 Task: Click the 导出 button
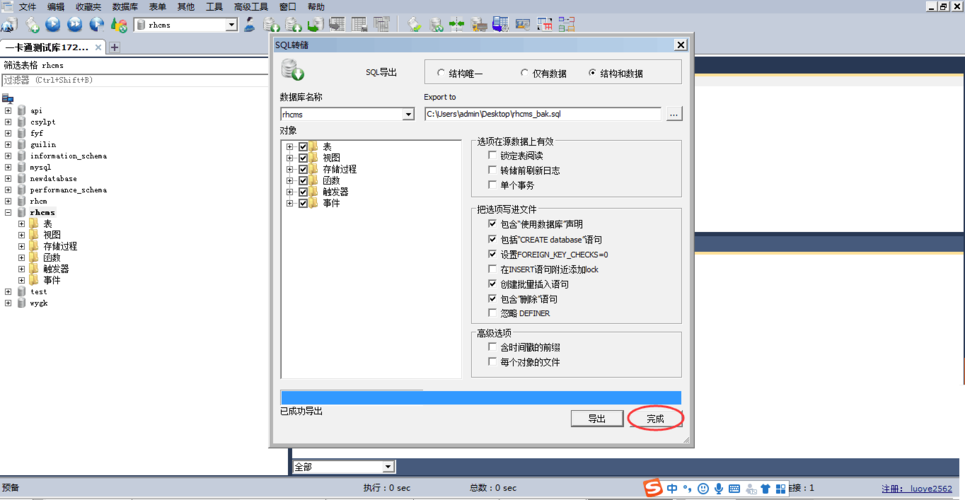pyautogui.click(x=597, y=419)
